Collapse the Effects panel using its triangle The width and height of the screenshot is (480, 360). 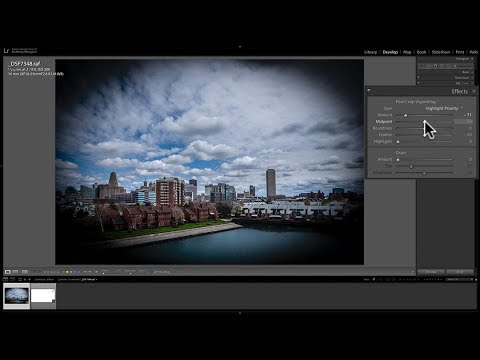pos(474,91)
